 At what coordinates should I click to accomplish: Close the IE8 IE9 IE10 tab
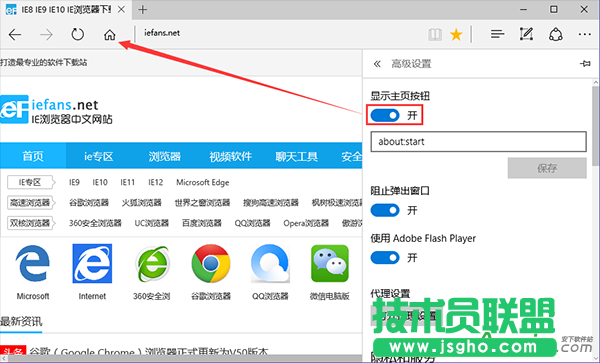pyautogui.click(x=121, y=10)
